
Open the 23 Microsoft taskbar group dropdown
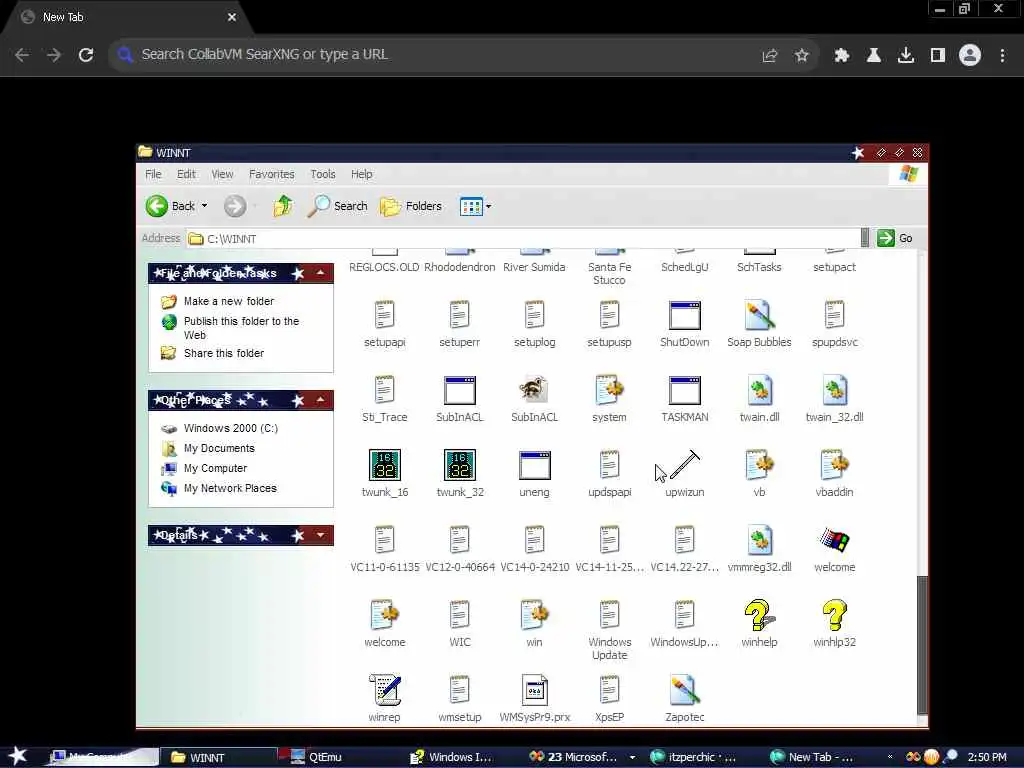pos(632,757)
